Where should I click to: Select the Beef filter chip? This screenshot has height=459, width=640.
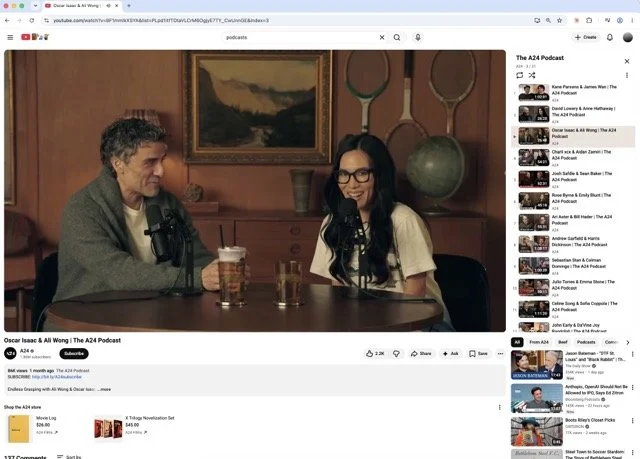(x=563, y=342)
